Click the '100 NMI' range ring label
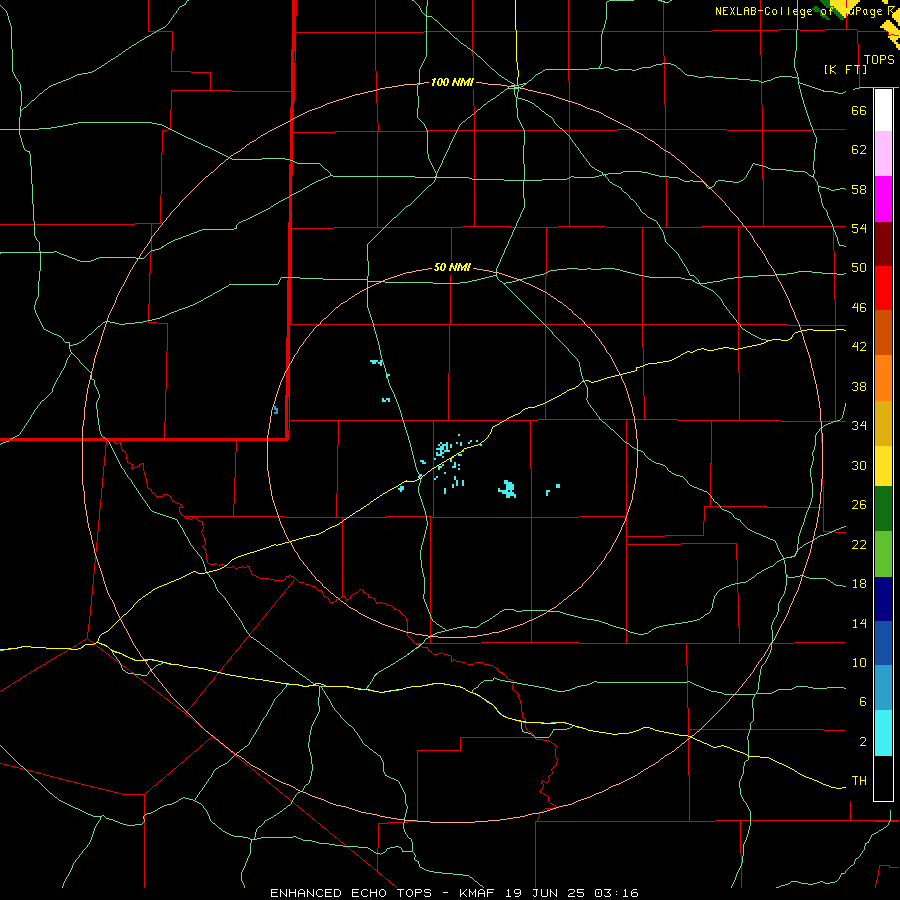Viewport: 900px width, 900px height. (x=452, y=83)
